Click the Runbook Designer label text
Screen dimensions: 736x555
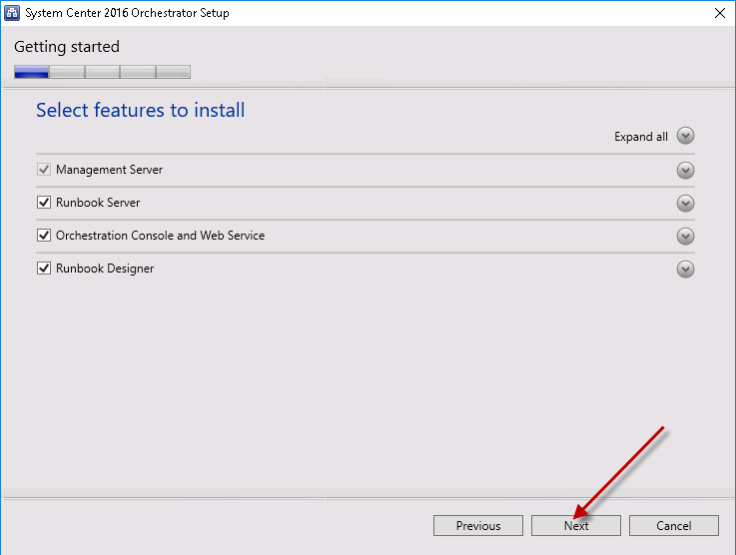point(105,269)
